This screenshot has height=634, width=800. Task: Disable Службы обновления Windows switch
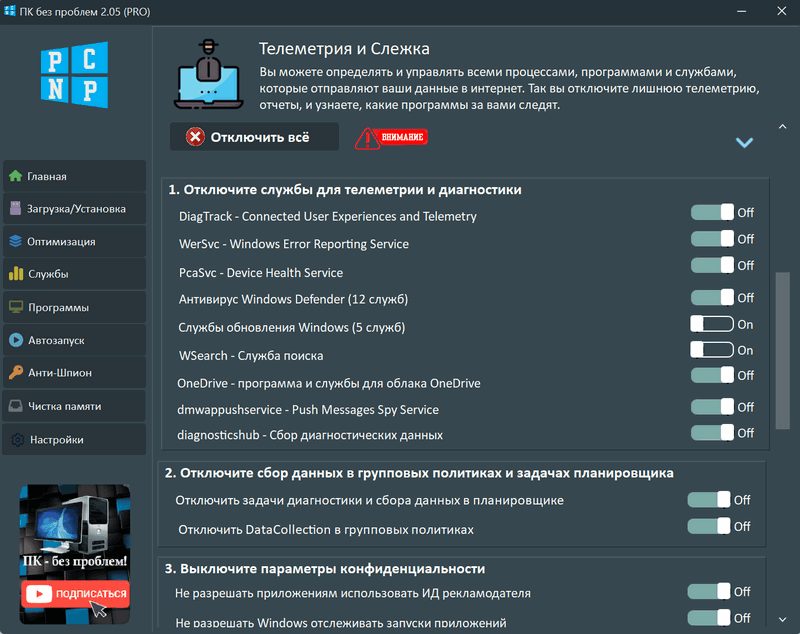click(x=713, y=324)
